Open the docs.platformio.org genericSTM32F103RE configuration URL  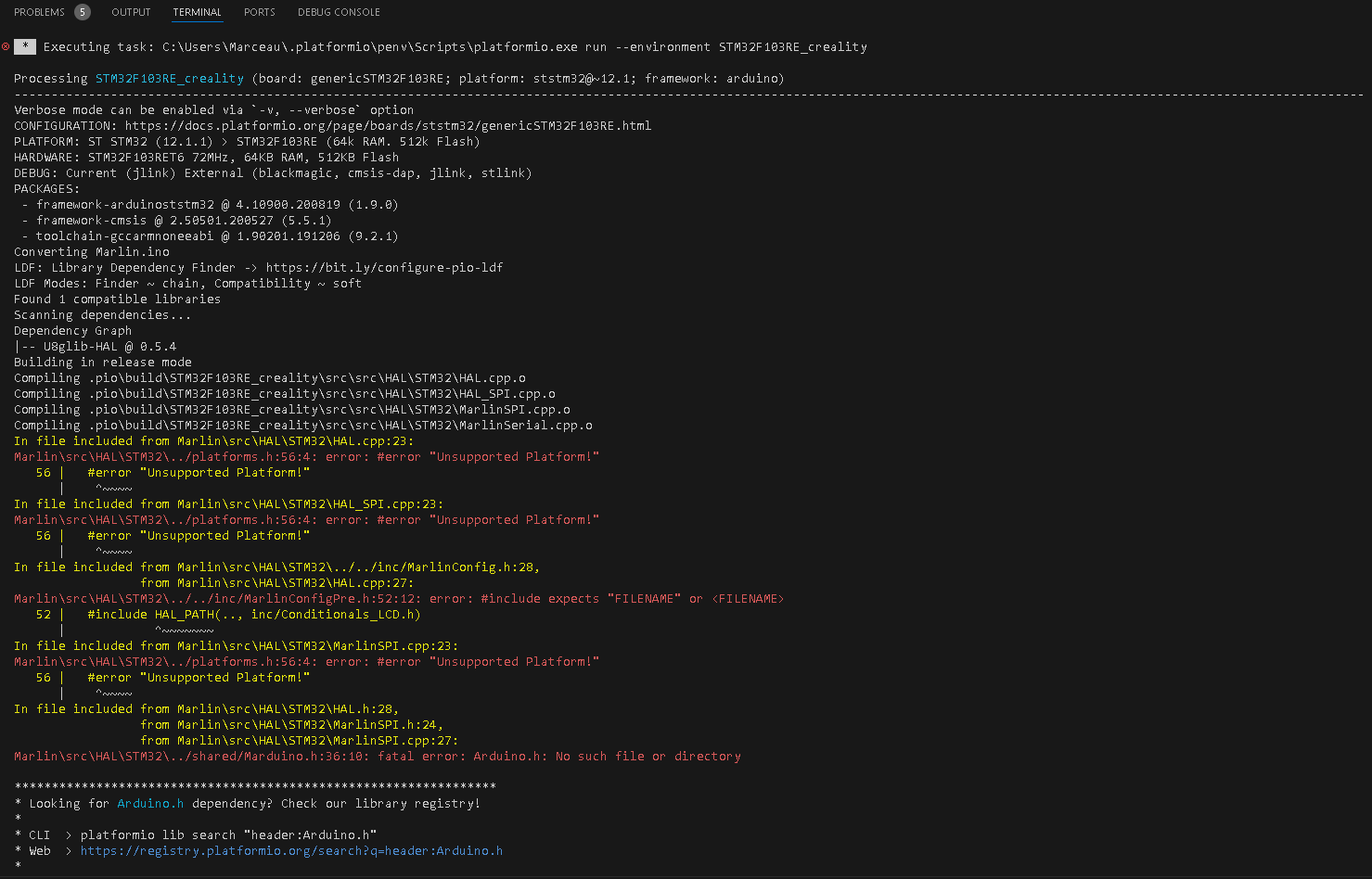389,125
